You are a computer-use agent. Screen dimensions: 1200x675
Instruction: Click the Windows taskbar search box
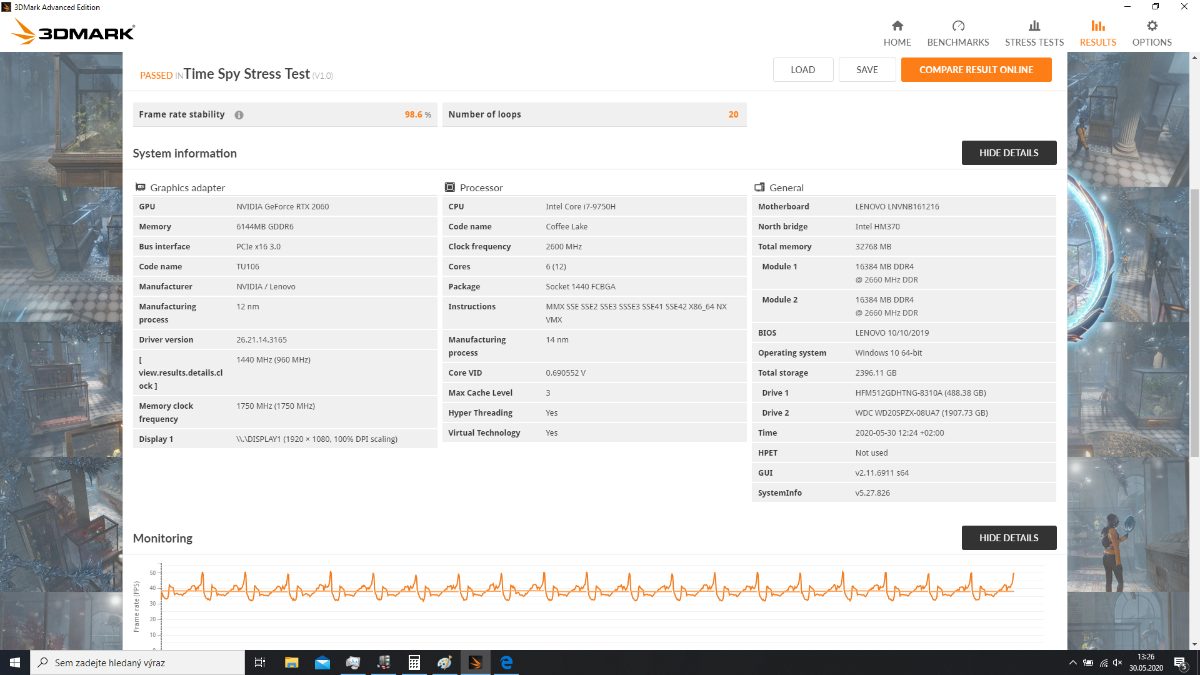click(x=138, y=662)
